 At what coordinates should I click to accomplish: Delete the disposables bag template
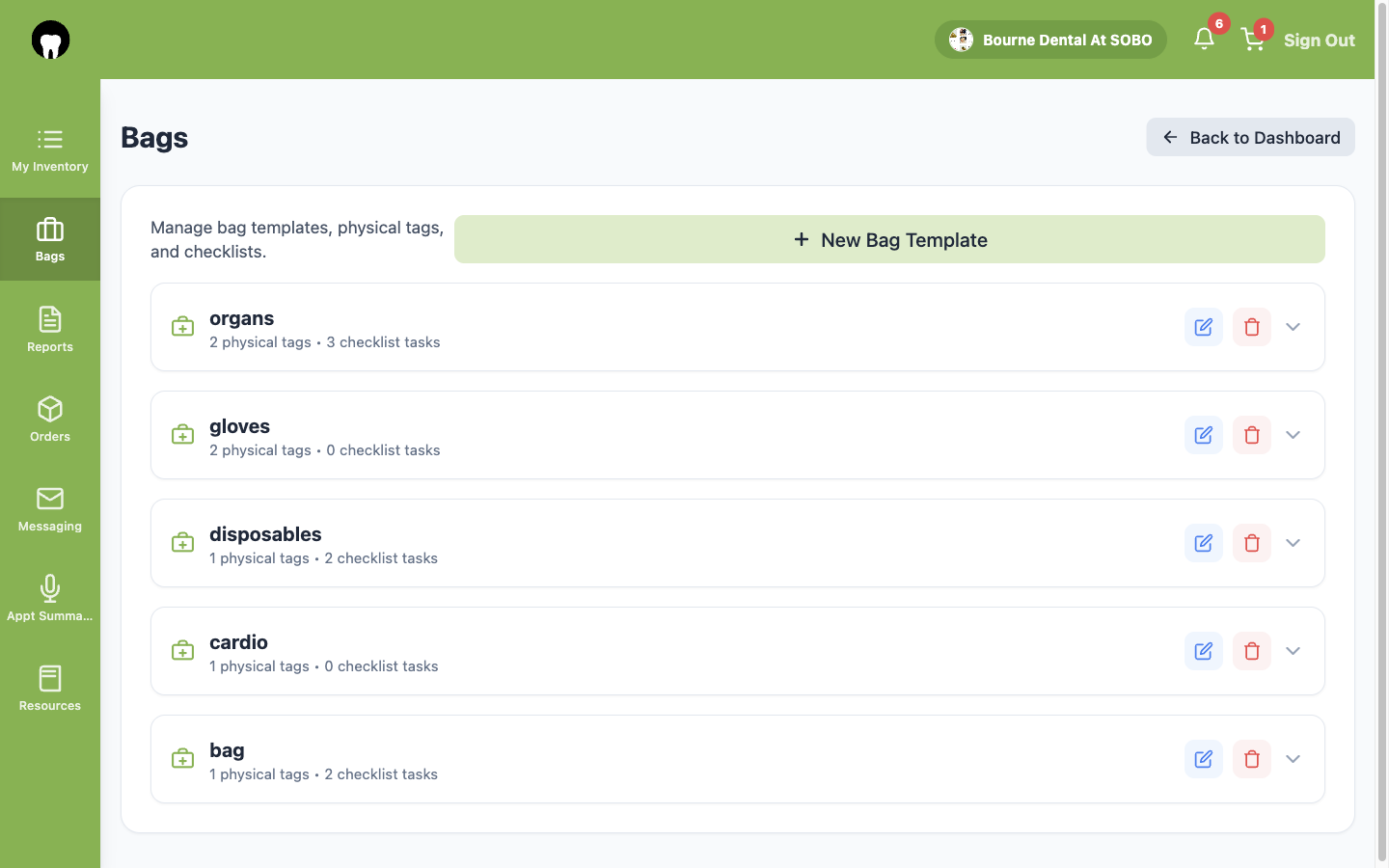tap(1252, 543)
